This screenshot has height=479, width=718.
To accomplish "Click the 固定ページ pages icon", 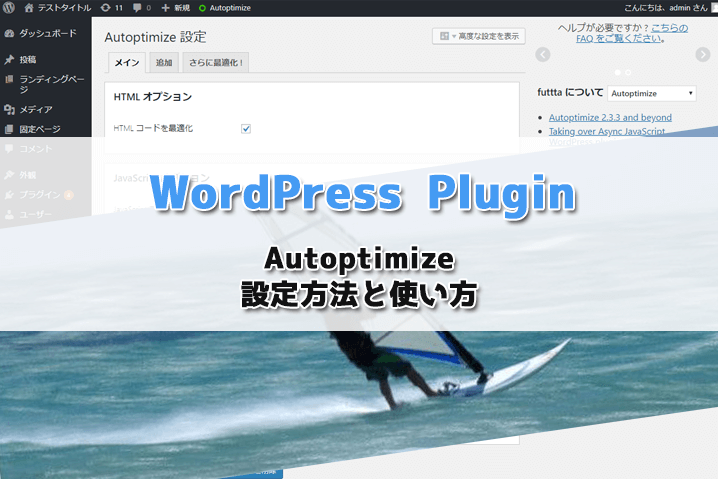I will (x=9, y=129).
